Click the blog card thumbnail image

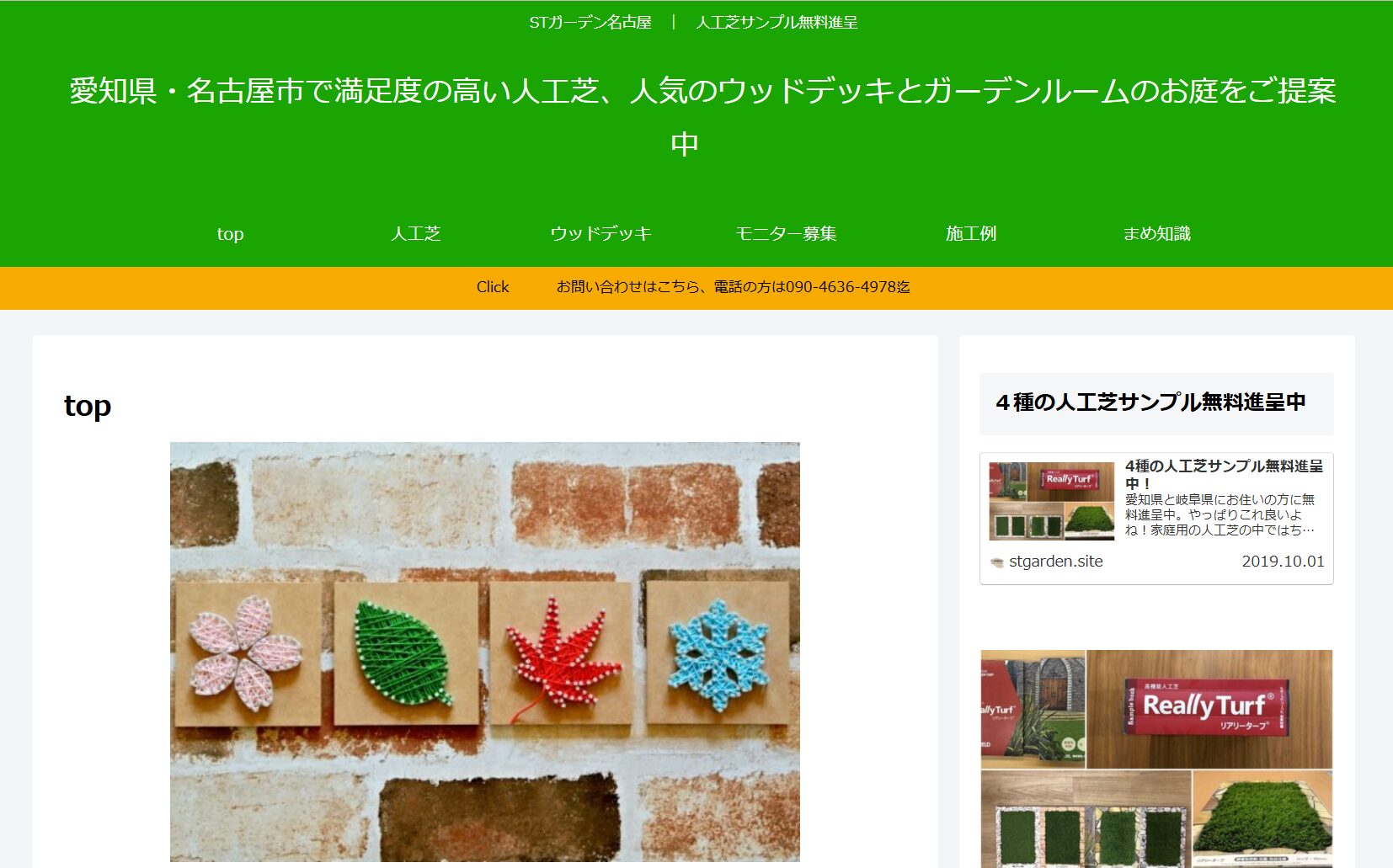click(x=1052, y=500)
